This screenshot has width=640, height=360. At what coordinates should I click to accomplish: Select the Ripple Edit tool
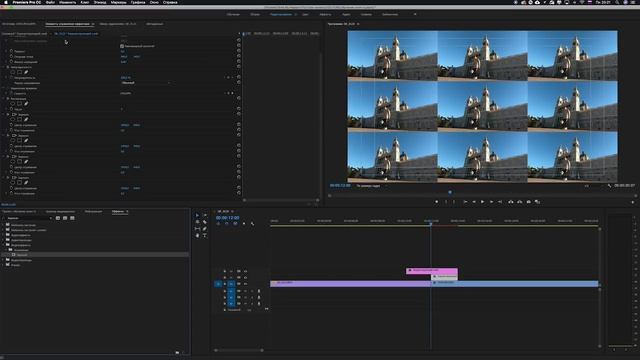point(198,222)
